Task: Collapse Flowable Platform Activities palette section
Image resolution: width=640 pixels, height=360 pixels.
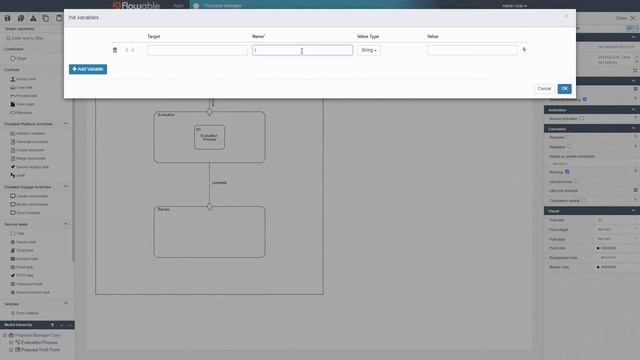Action: pos(66,124)
